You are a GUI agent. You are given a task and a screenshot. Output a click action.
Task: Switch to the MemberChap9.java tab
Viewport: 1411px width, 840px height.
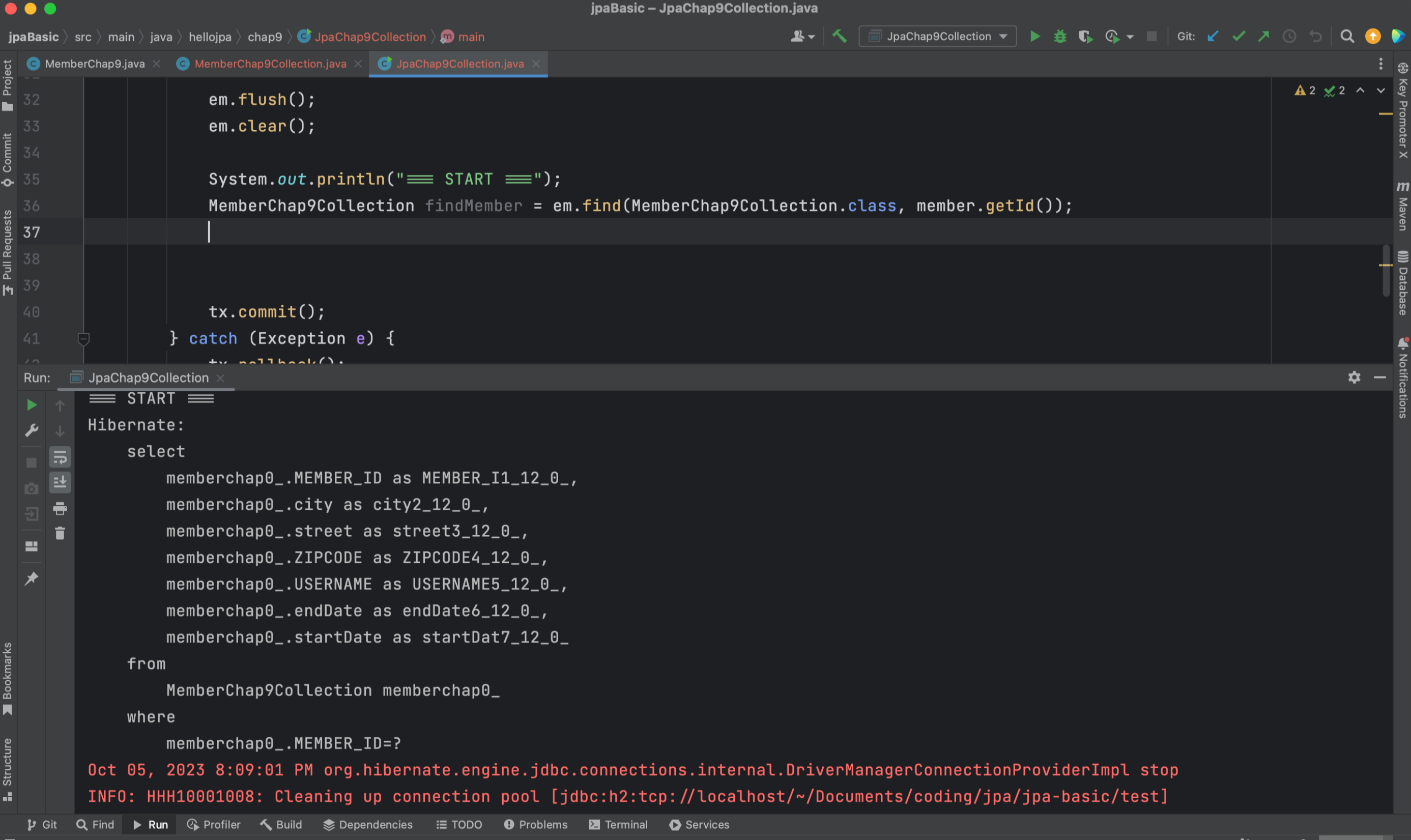95,64
